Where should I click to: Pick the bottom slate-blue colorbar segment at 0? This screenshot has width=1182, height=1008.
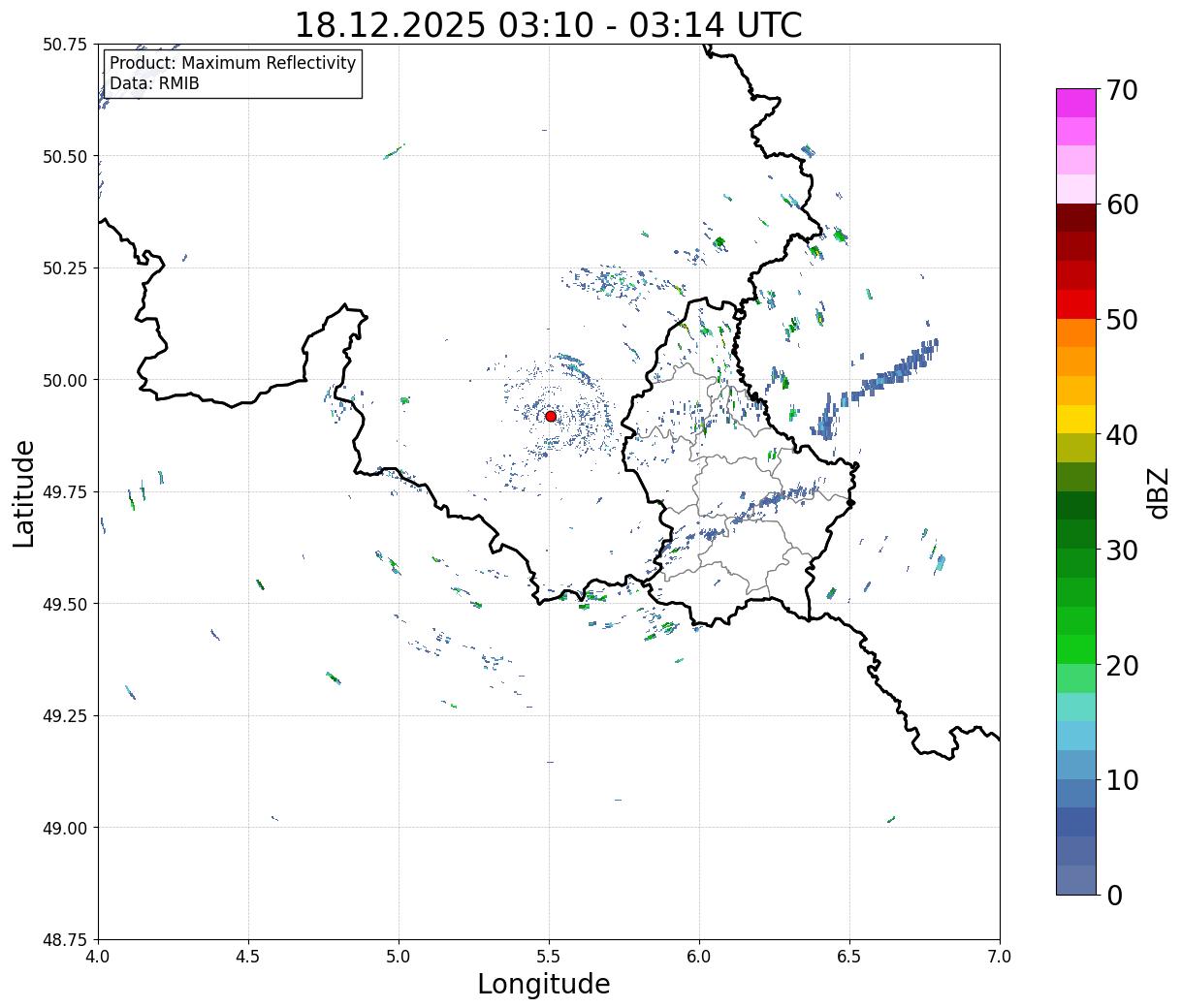[x=1076, y=880]
